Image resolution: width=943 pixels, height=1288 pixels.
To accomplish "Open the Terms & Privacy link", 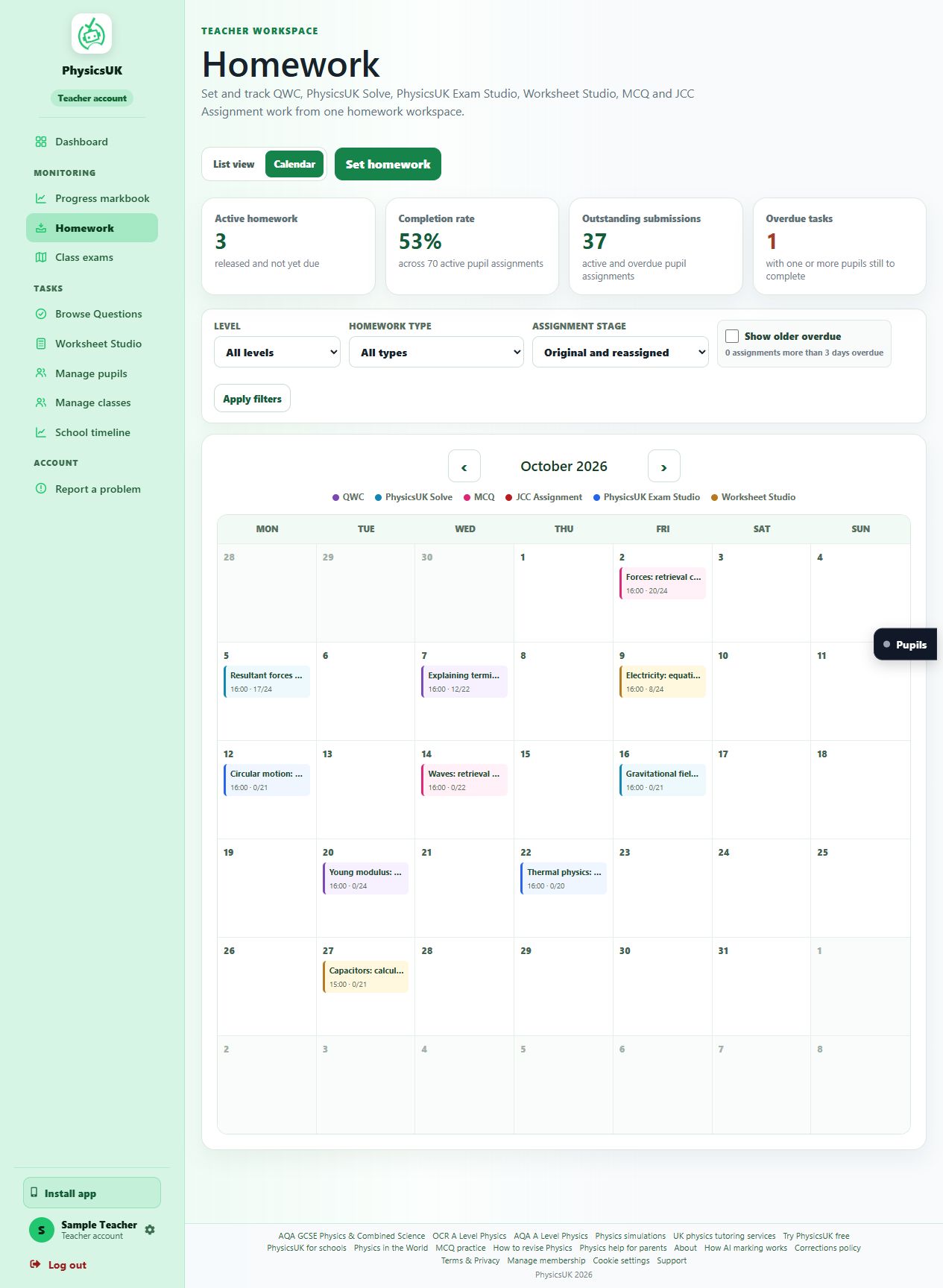I will (470, 1260).
